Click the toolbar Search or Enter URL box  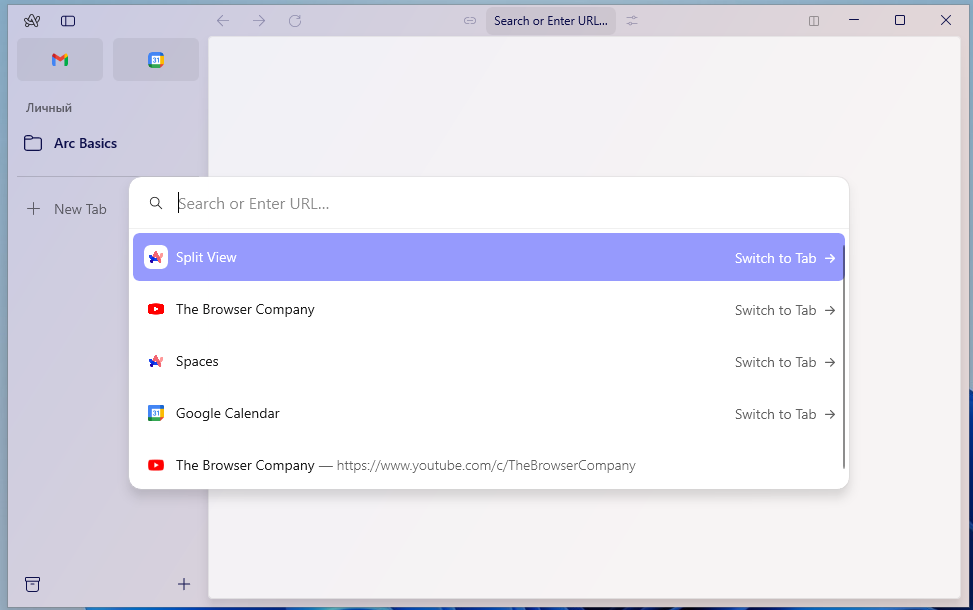pyautogui.click(x=550, y=20)
